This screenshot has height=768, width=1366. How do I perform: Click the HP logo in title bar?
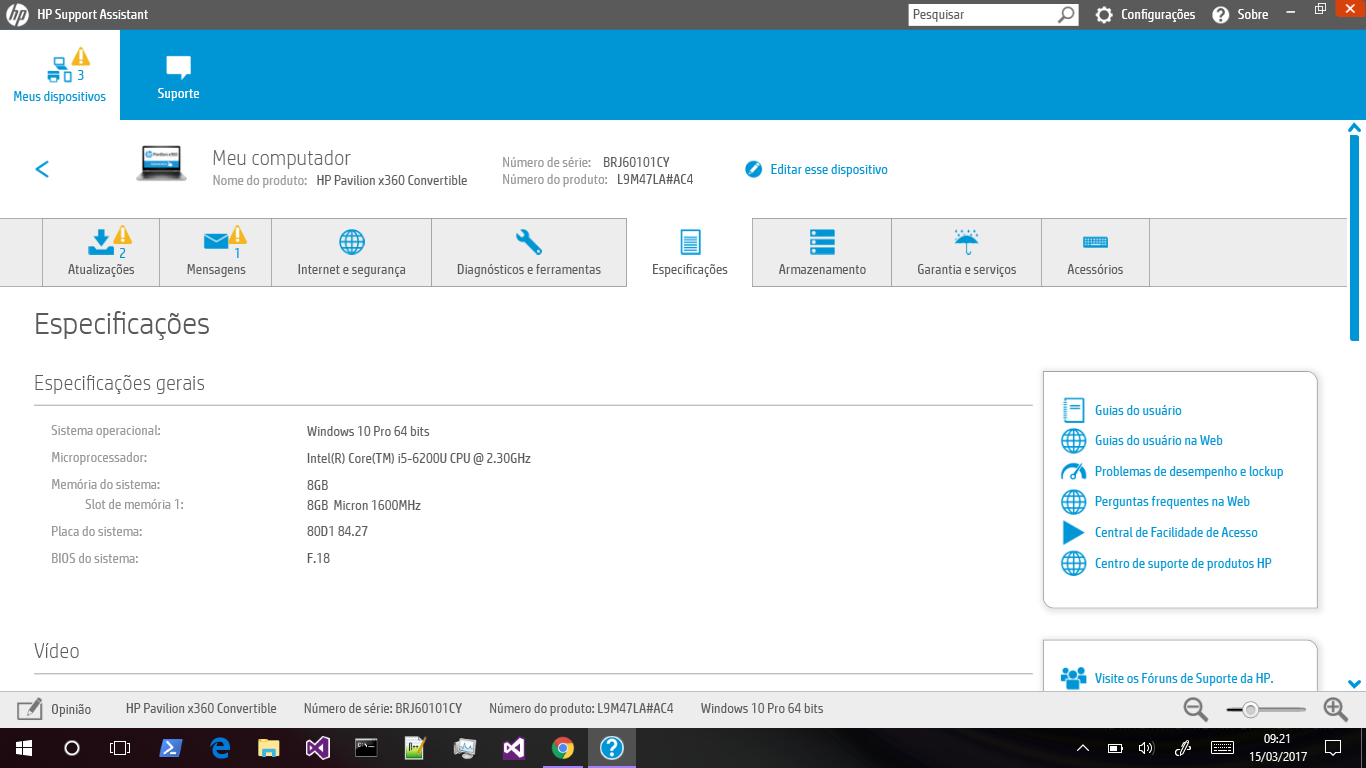(x=16, y=14)
